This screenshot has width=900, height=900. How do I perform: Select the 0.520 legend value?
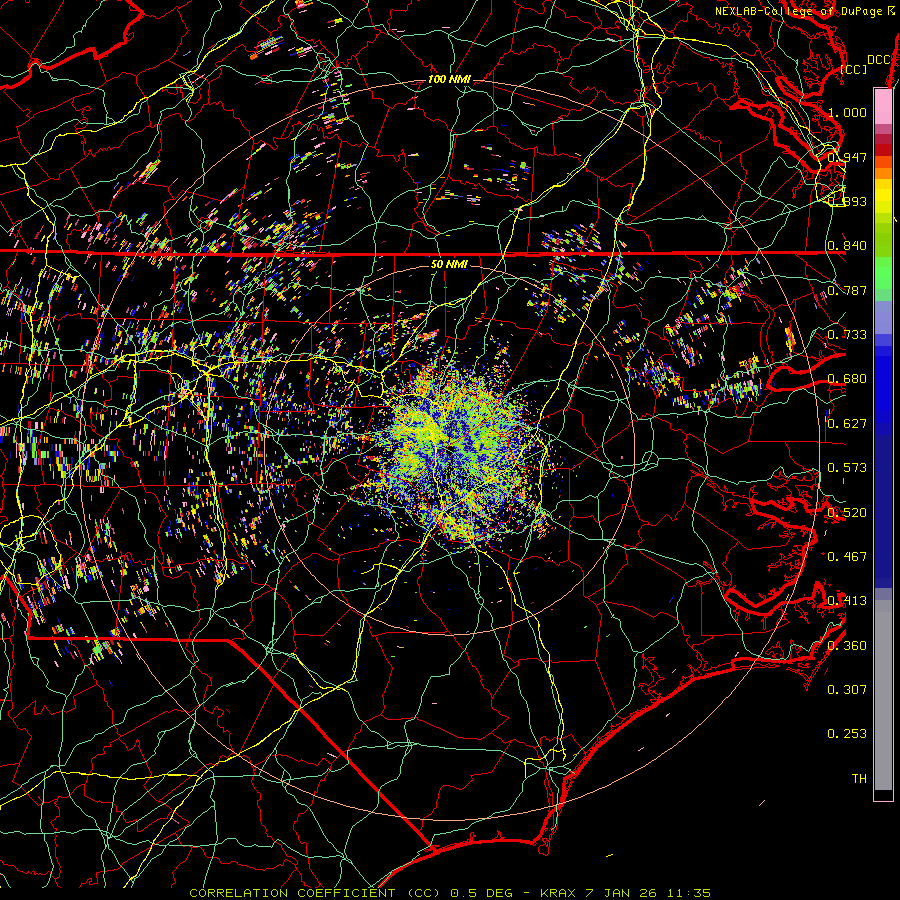coord(847,513)
